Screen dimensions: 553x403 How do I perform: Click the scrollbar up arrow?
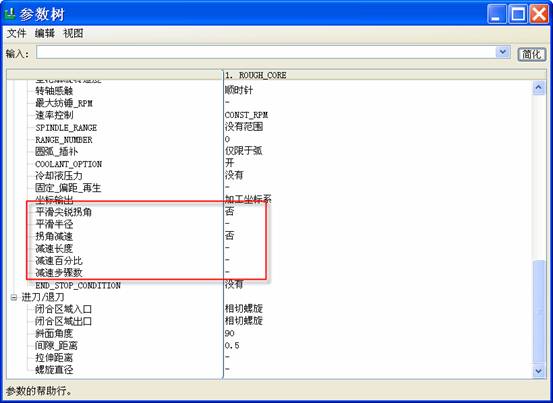(539, 87)
